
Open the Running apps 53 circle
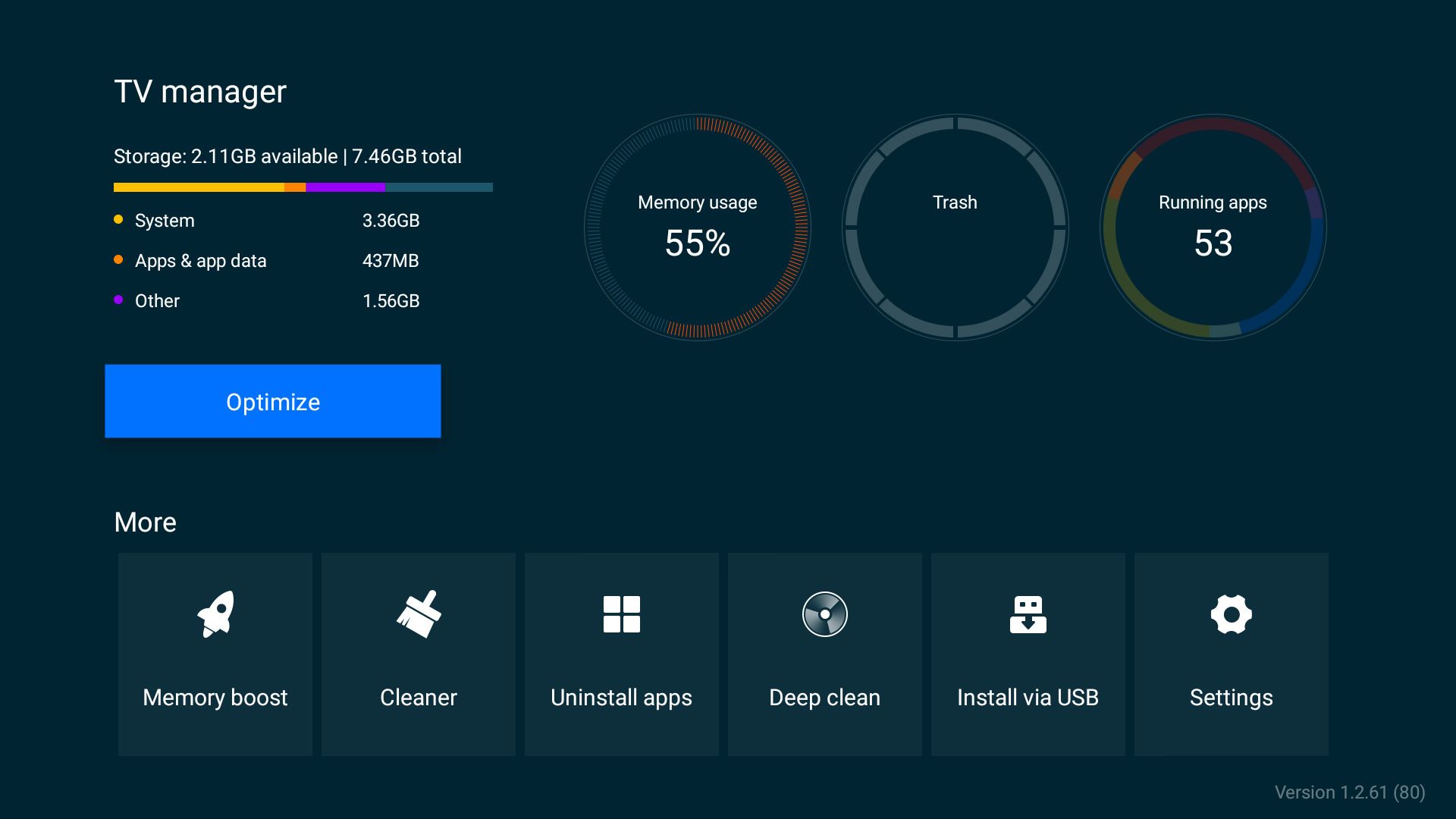click(1213, 227)
